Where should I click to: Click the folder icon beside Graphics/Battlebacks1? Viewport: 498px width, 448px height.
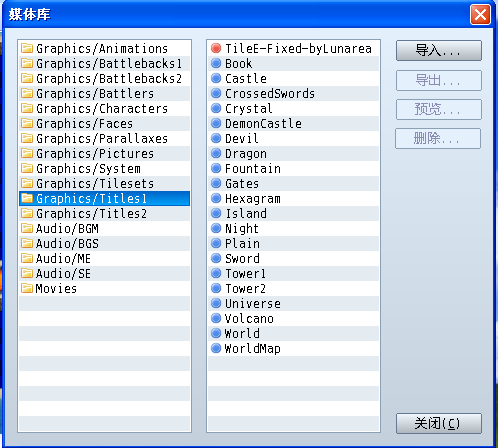point(27,63)
